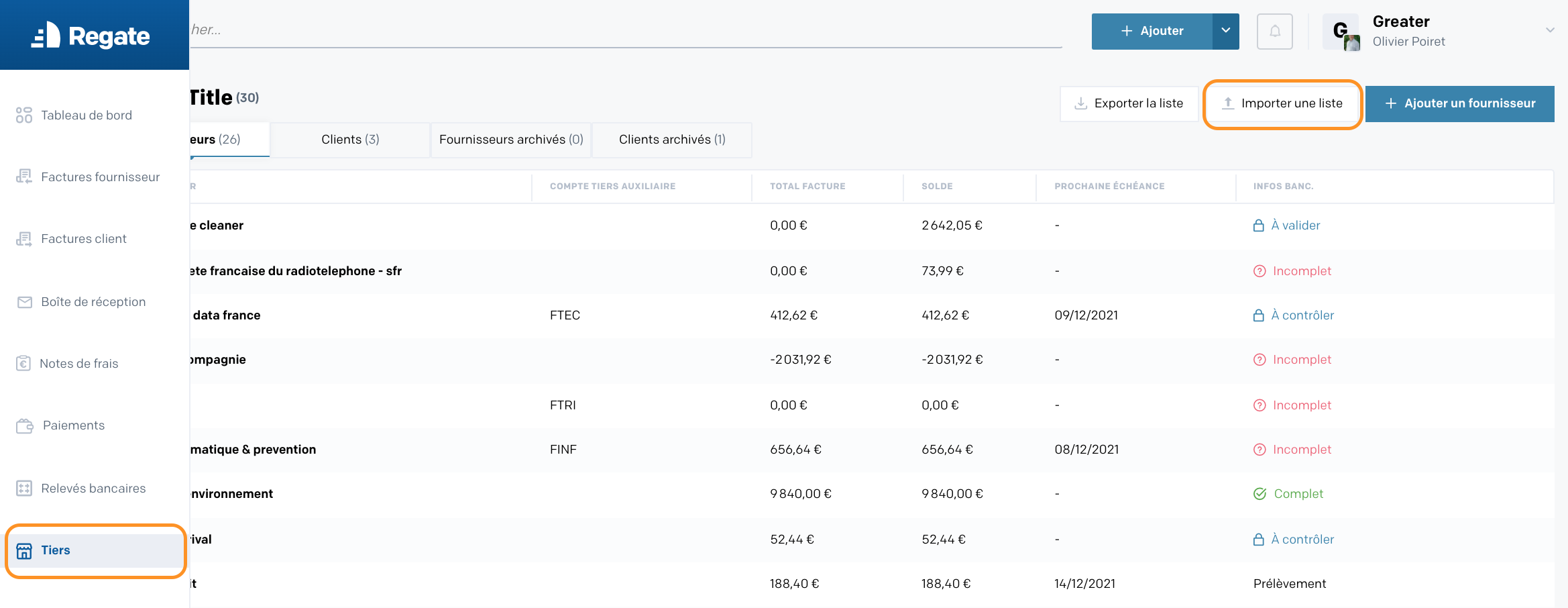Select the Fournisseurs (26) tab
The width and height of the screenshot is (1568, 608).
point(229,140)
